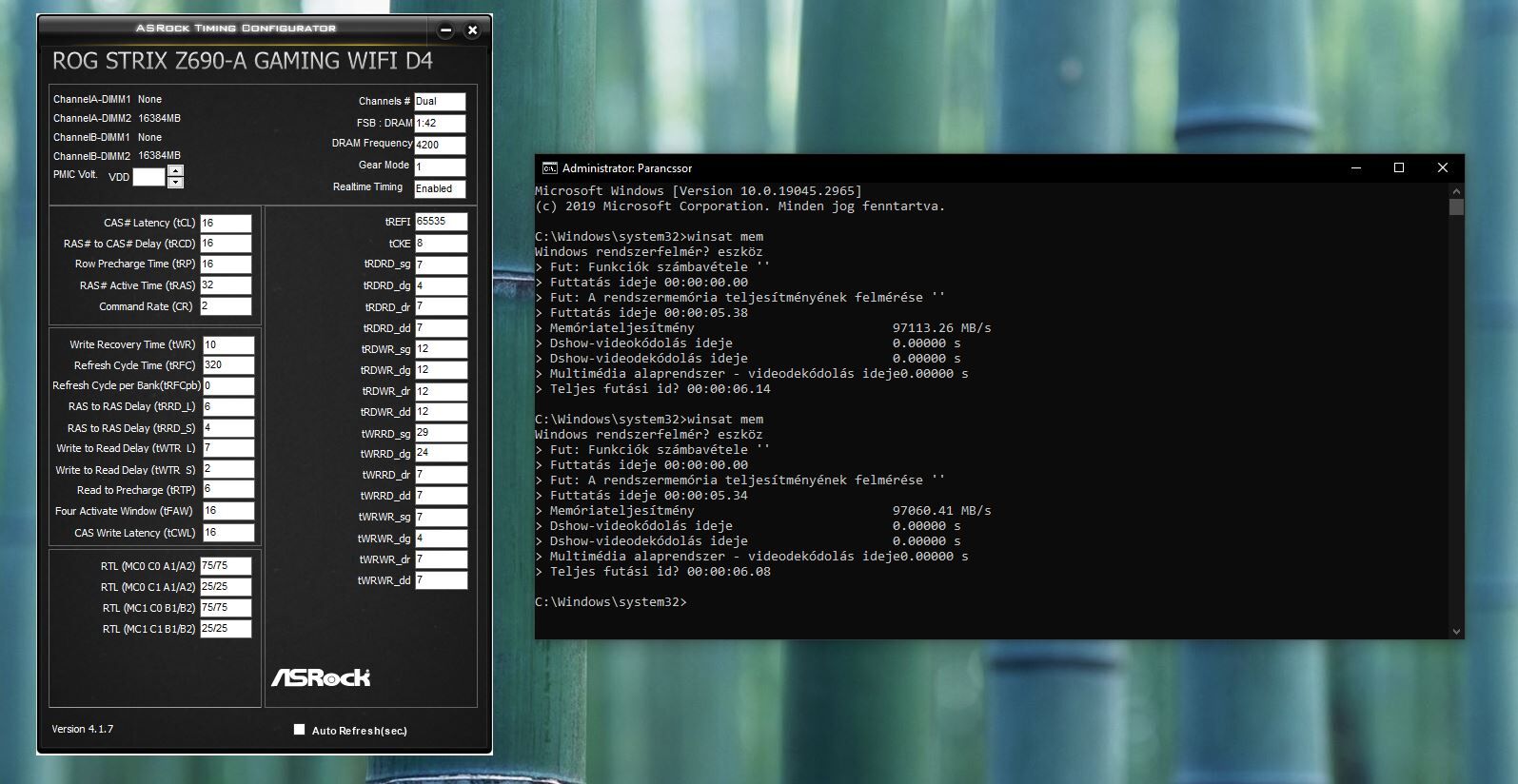Click the tWRRD_dg field showing 24
The width and height of the screenshot is (1518, 784).
(x=441, y=454)
